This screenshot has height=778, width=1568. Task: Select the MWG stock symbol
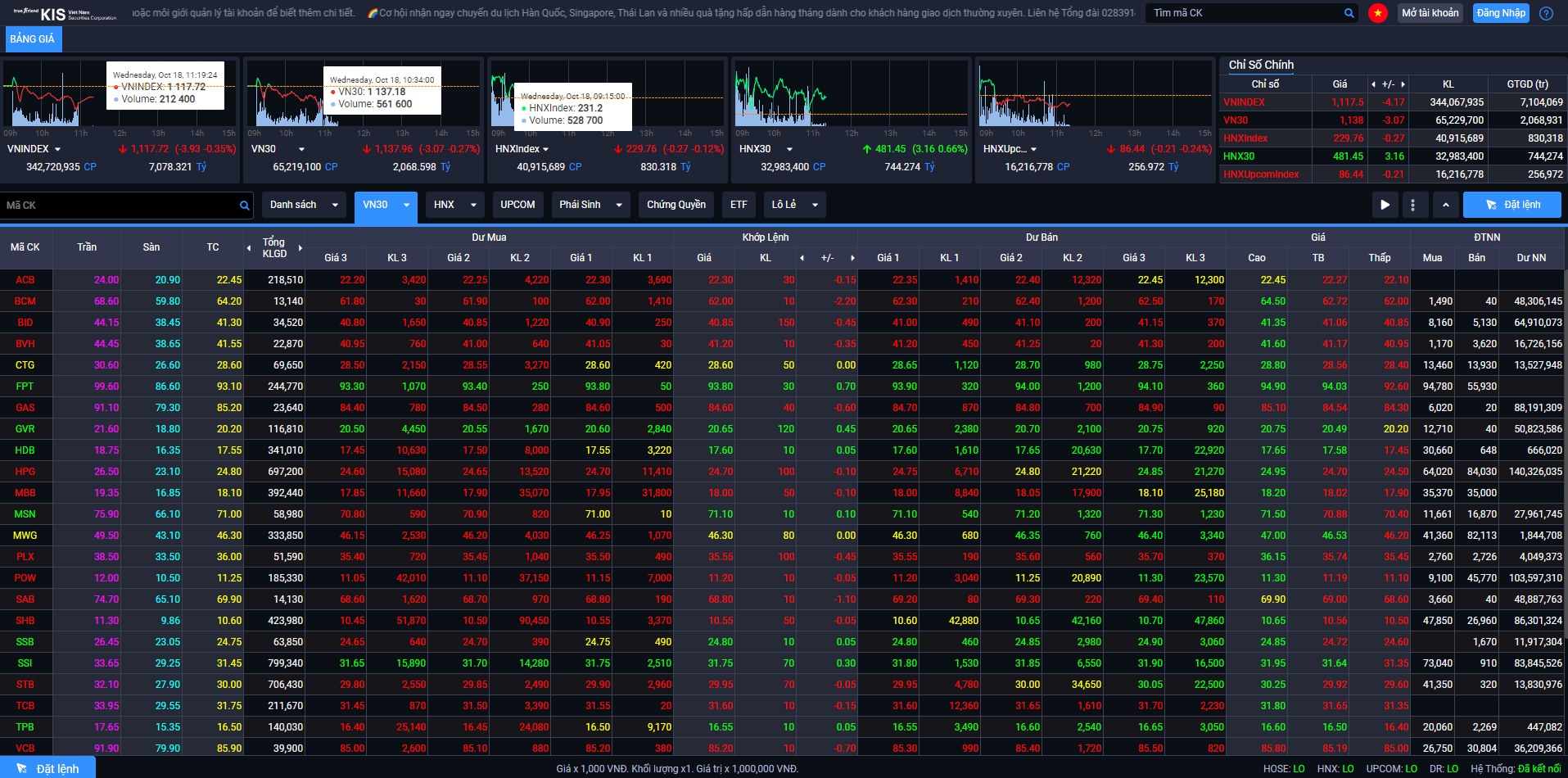click(x=25, y=536)
